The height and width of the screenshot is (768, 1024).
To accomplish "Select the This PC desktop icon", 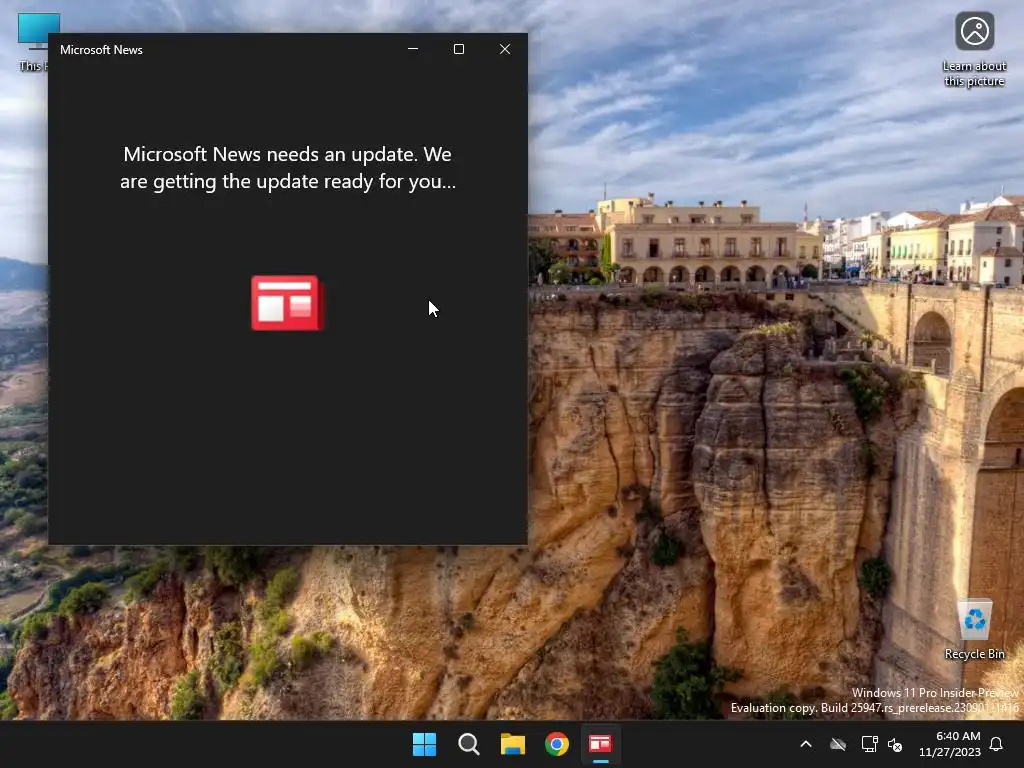I will pos(34,41).
